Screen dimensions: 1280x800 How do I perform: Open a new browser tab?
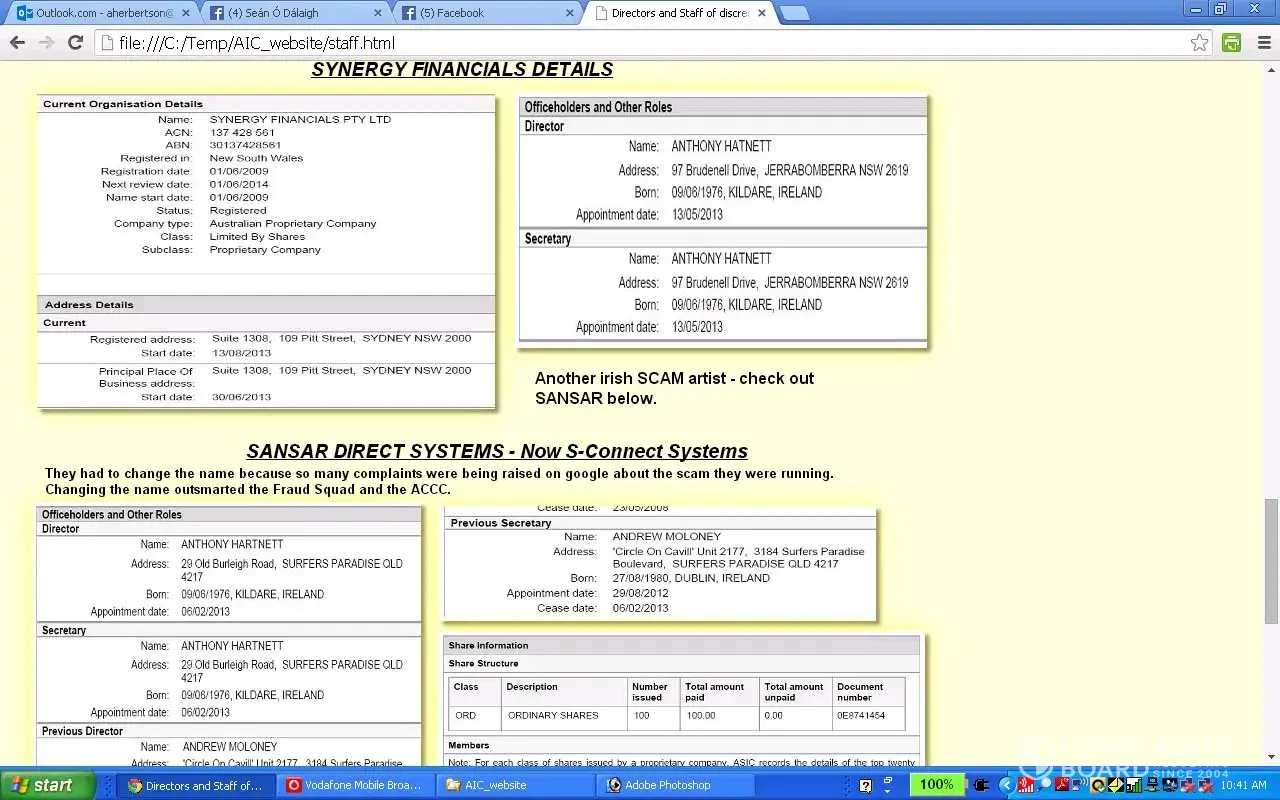pos(795,13)
